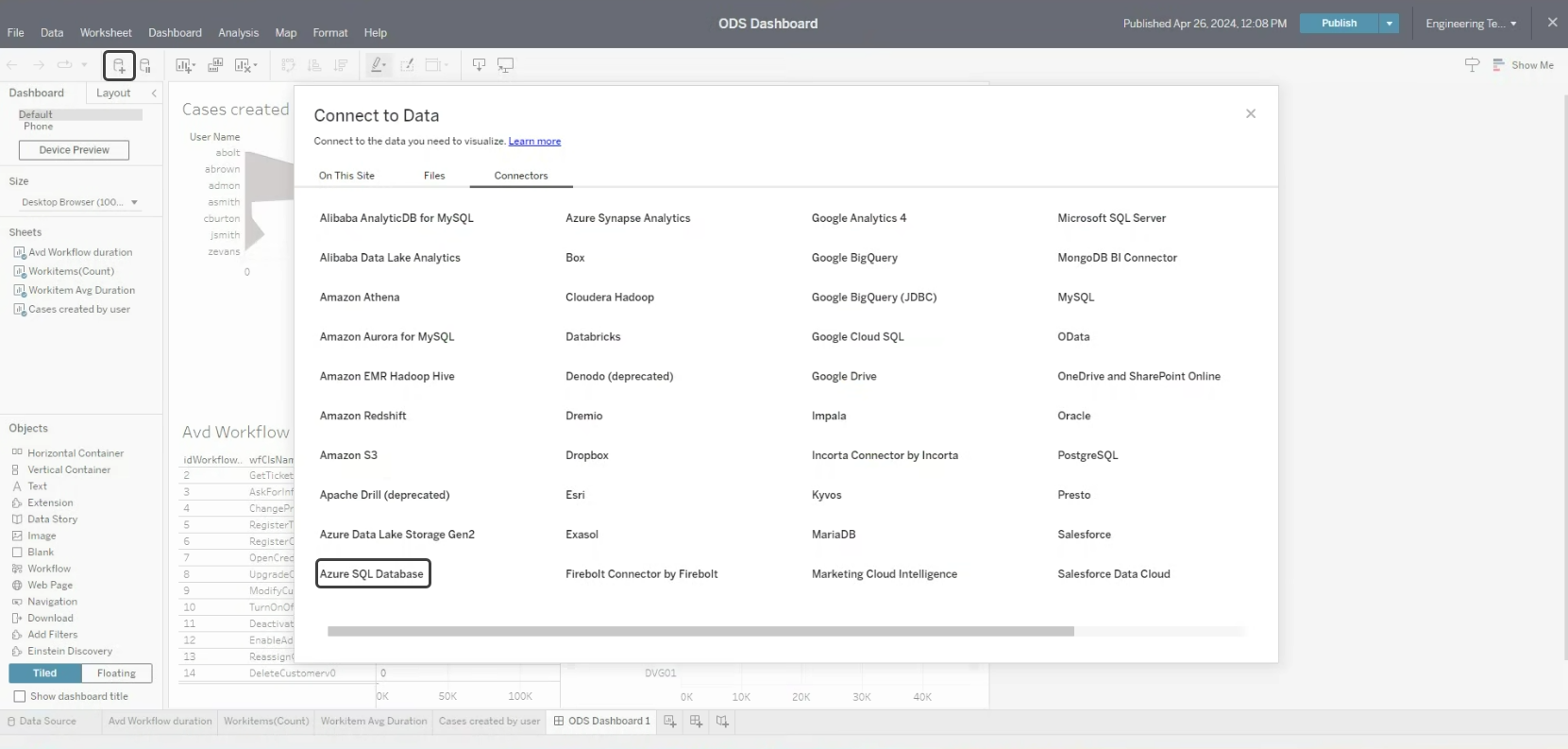
Task: Close the Connect to Data dialog
Action: (x=1251, y=113)
